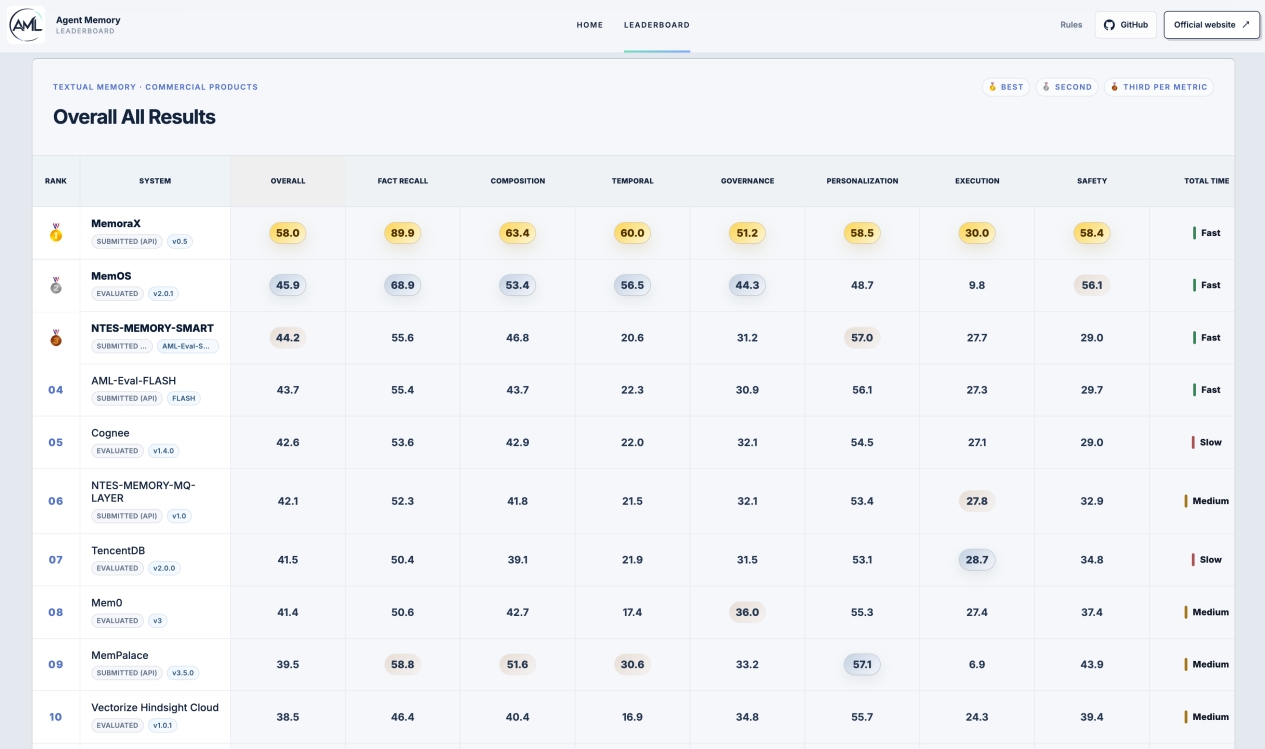Click Vectorize Hindsight Cloud overall score 38.5
Screen dimensions: 1265x749
coord(288,717)
